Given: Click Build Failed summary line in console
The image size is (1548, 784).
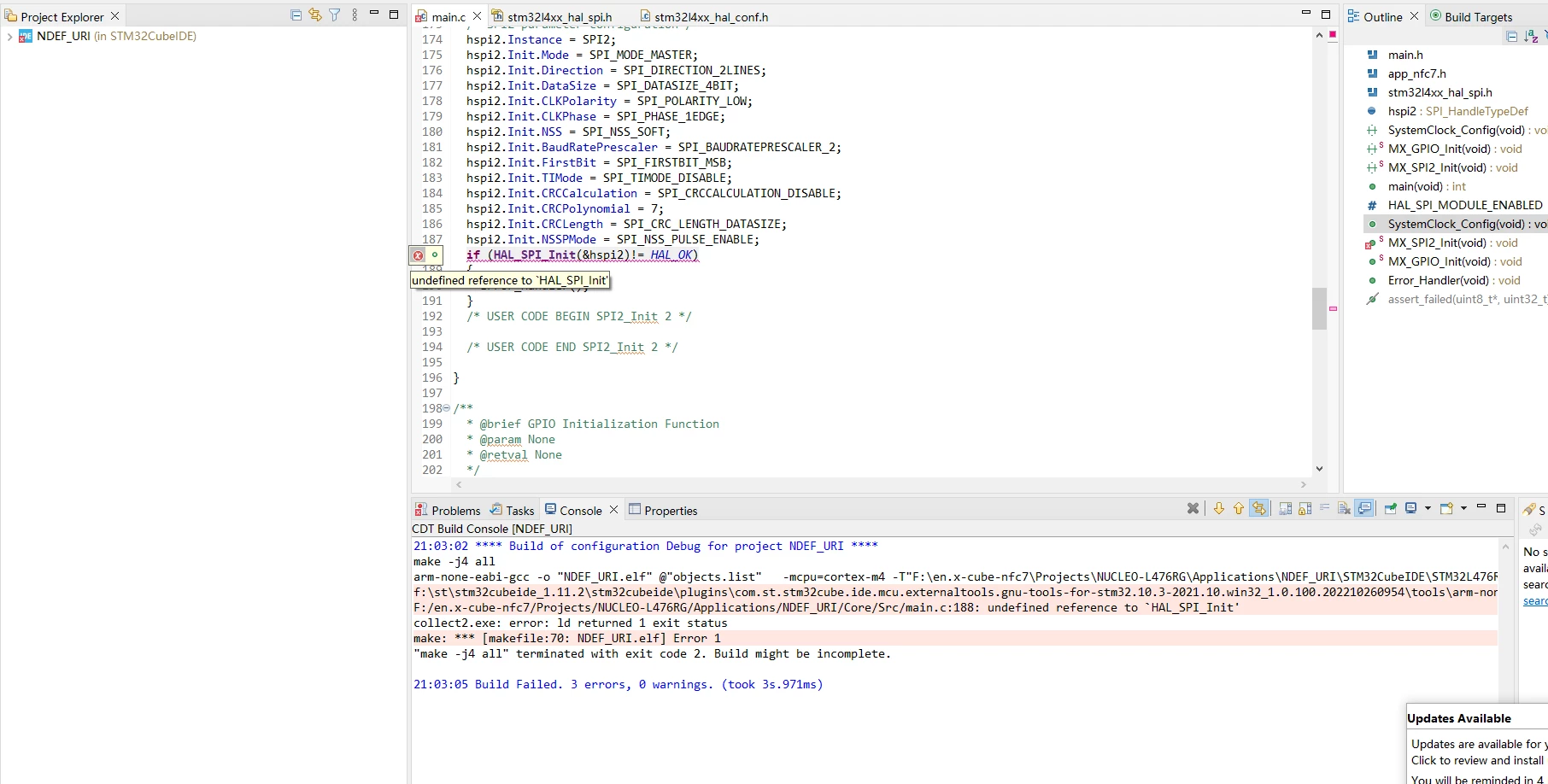Looking at the screenshot, I should [x=619, y=685].
